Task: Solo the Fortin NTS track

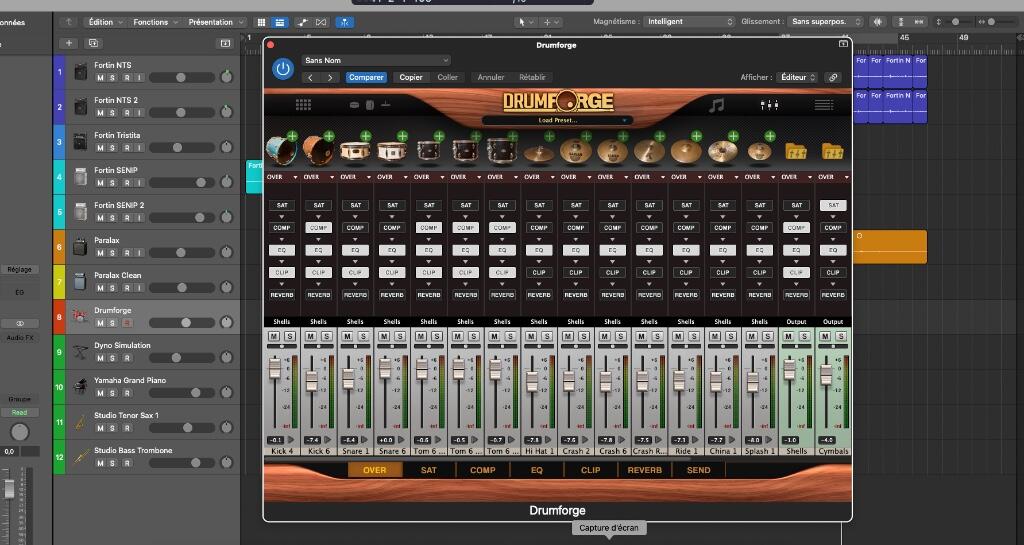Action: point(112,78)
